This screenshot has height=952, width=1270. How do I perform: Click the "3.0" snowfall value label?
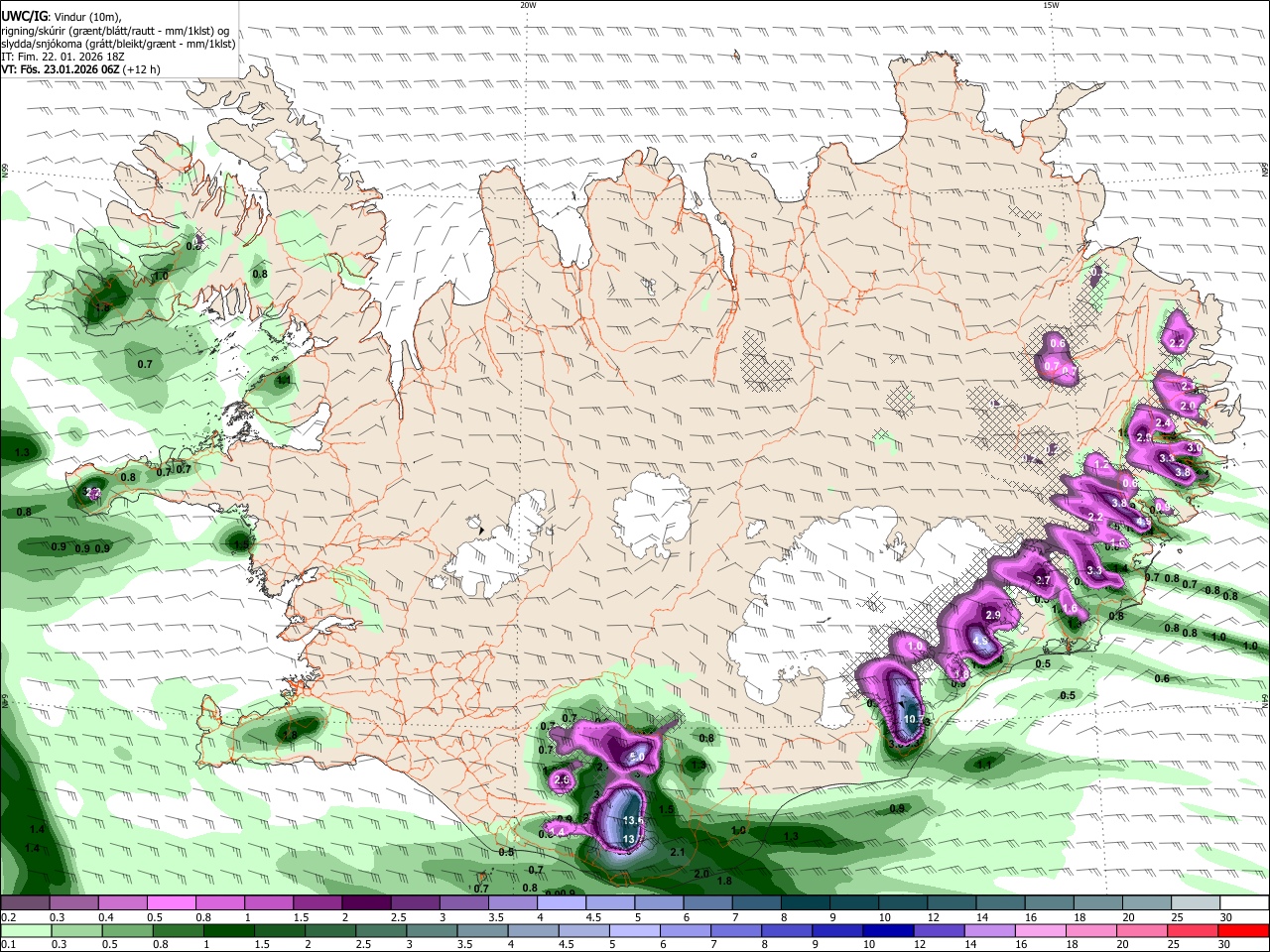click(x=1195, y=448)
